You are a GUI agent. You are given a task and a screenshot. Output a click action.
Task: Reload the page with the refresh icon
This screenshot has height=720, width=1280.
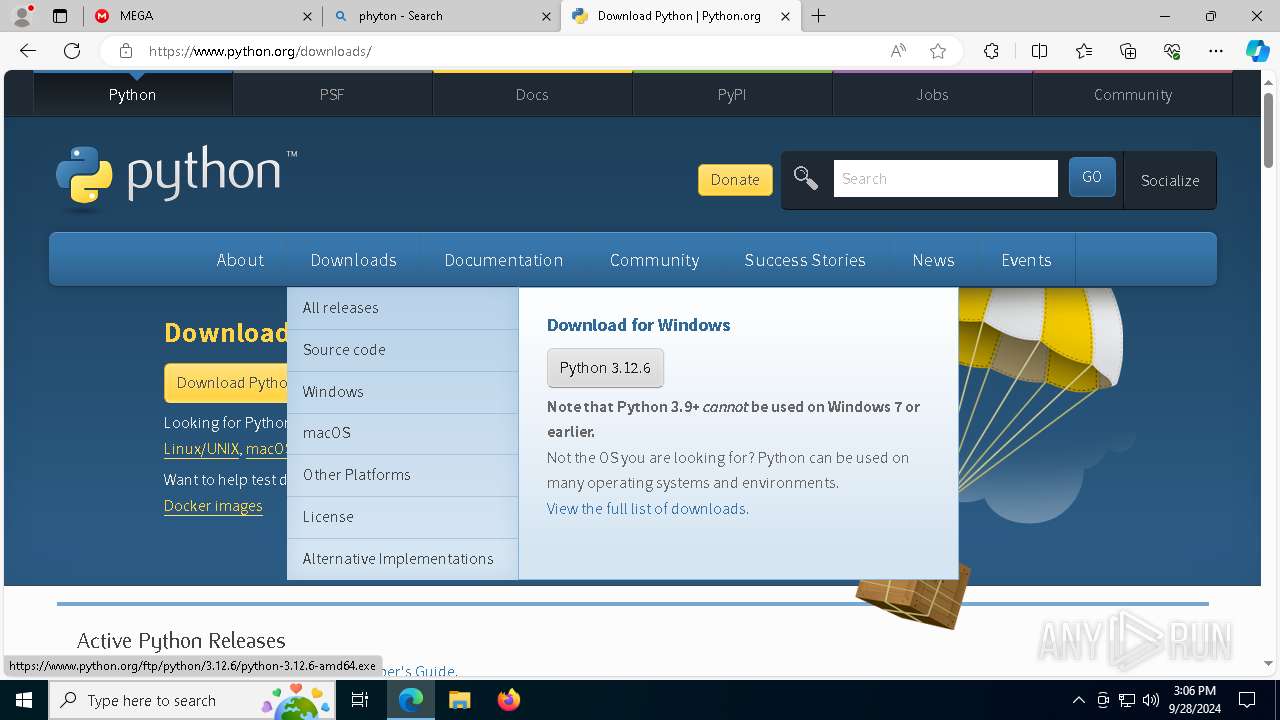pyautogui.click(x=72, y=51)
